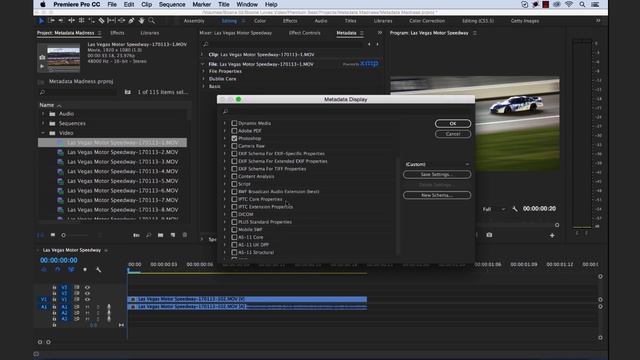Select Las Vegas Motor Speedway-170113-4.MOV
The width and height of the screenshot is (640, 360).
(x=122, y=171)
